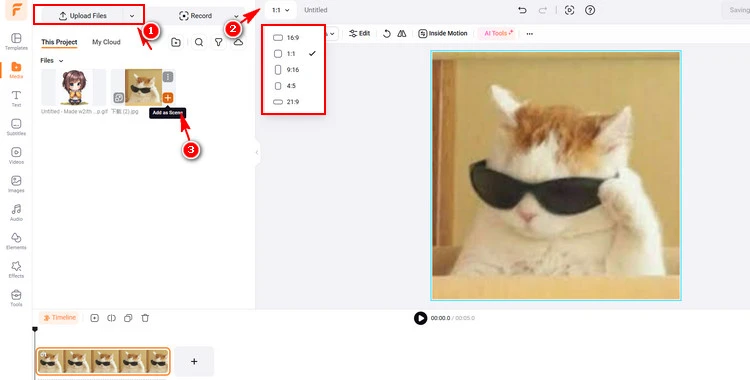
Task: Open the Edit adjustments button
Action: tap(359, 34)
